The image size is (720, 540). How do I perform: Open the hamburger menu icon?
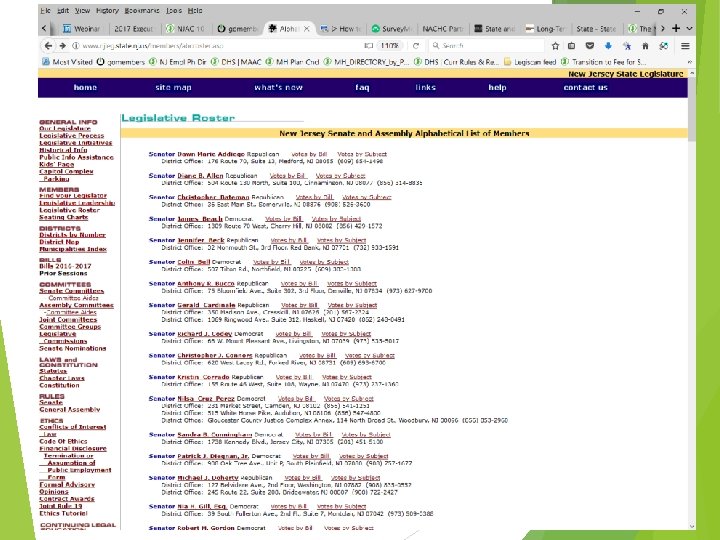click(685, 46)
